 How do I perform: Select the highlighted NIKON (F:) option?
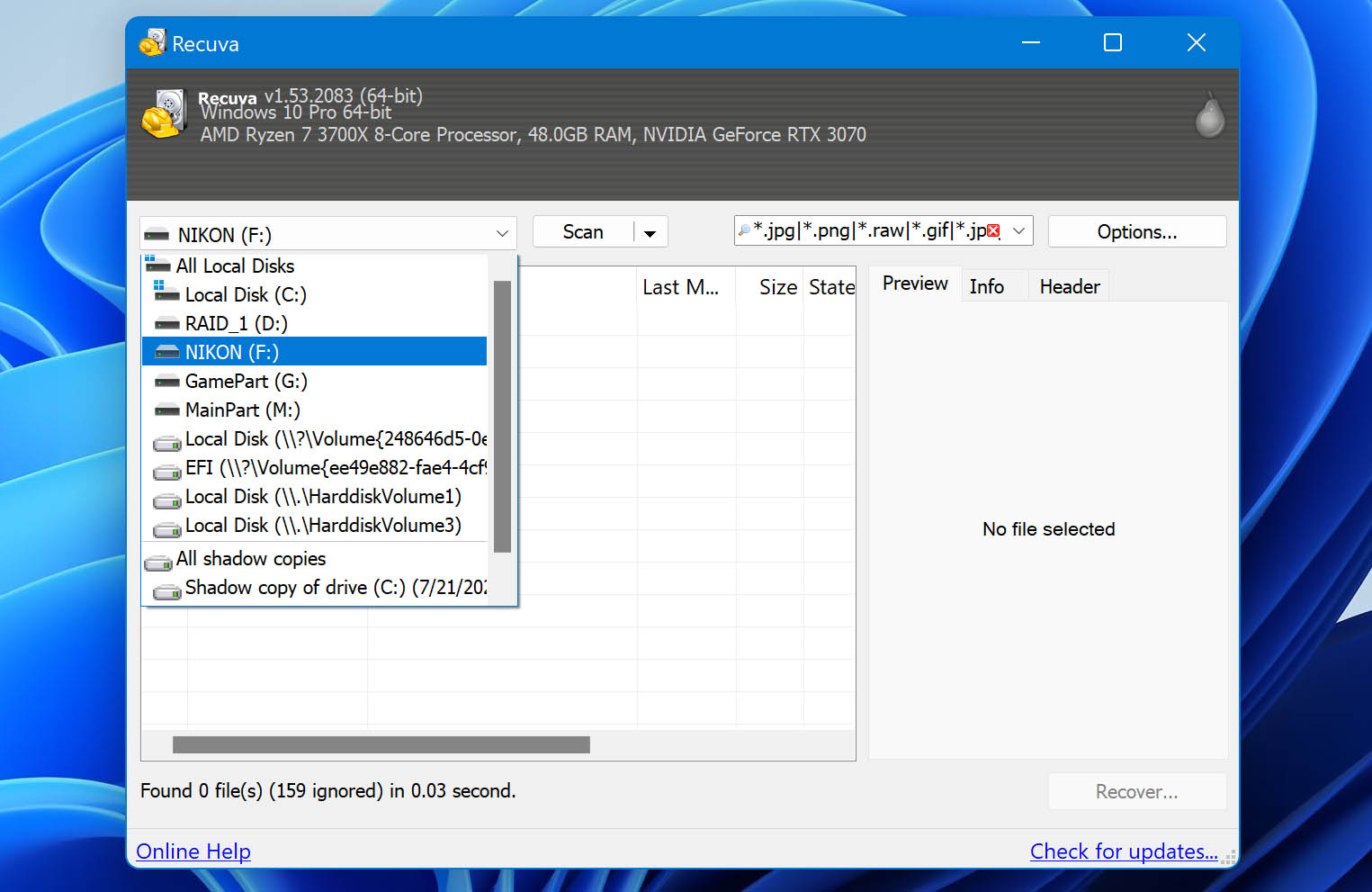314,352
